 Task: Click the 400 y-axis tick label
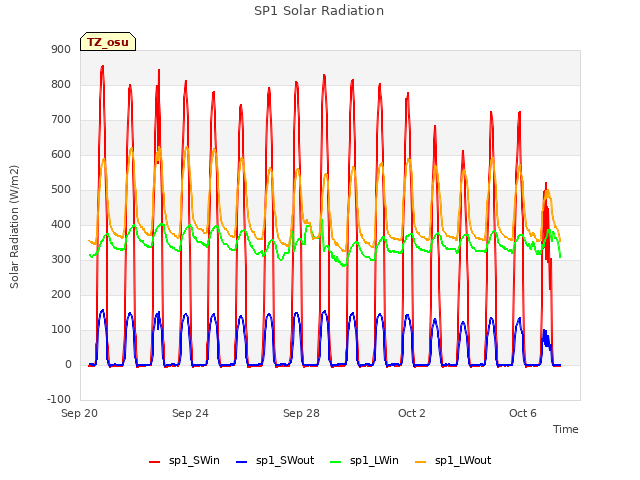point(61,225)
